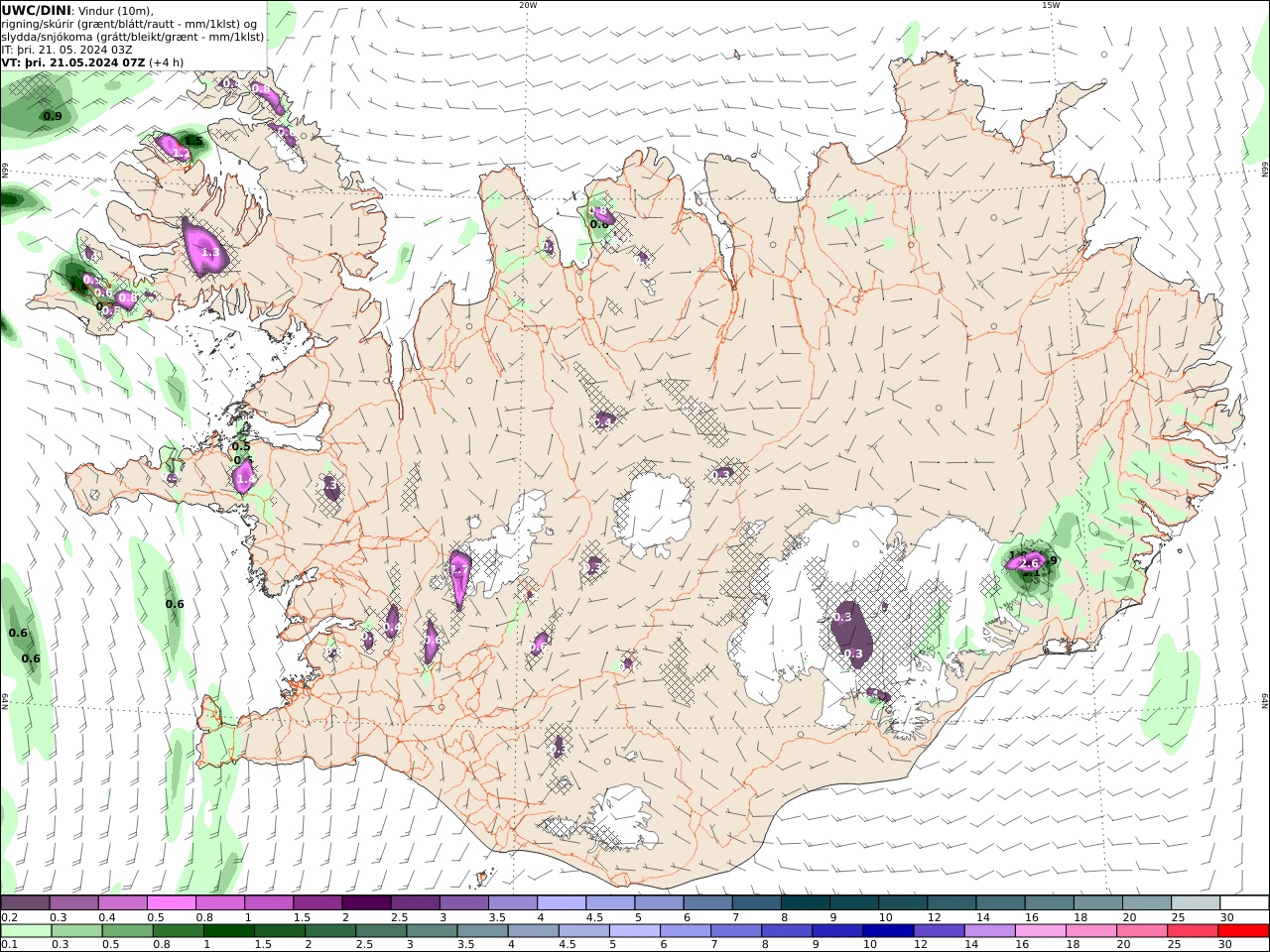Click the white swatch at 30 in upper row
This screenshot has width=1270, height=952.
click(1243, 903)
